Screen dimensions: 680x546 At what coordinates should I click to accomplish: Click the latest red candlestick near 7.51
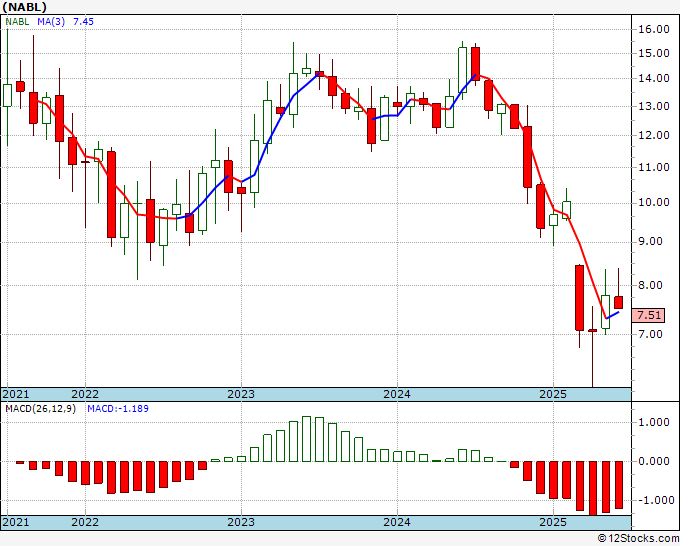pos(618,302)
